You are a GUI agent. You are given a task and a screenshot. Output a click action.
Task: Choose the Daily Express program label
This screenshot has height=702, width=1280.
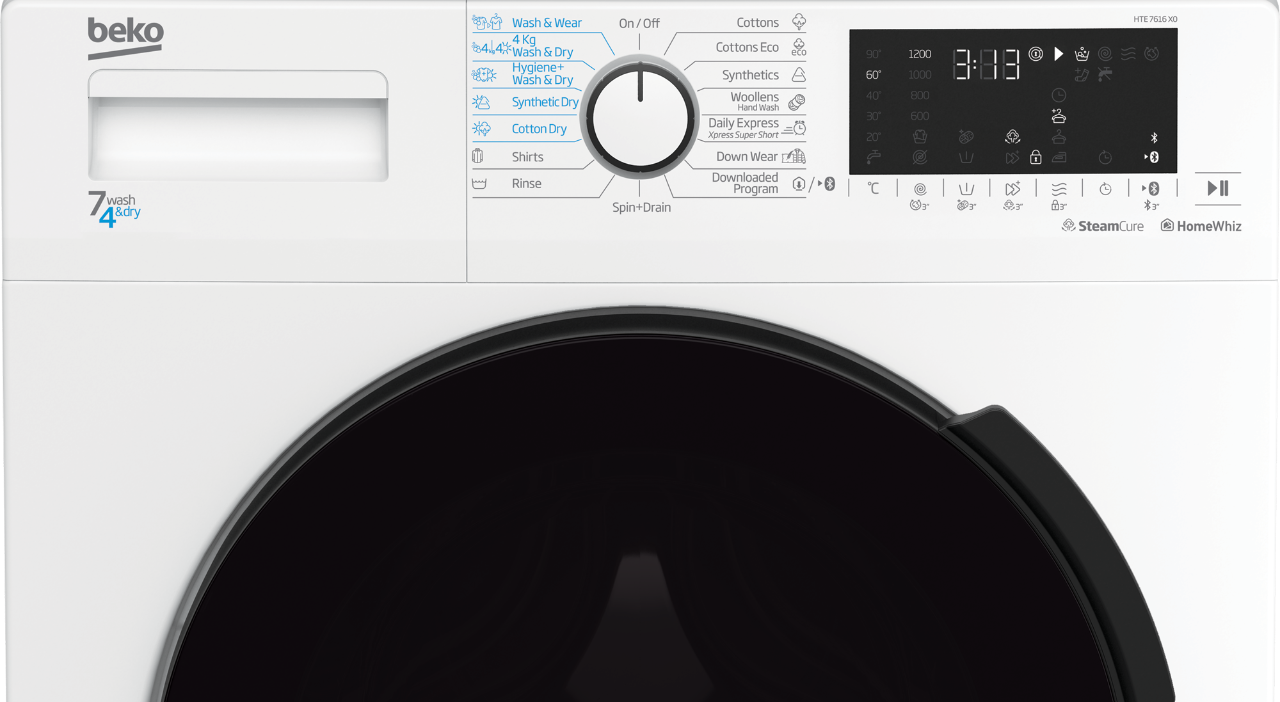pos(743,124)
